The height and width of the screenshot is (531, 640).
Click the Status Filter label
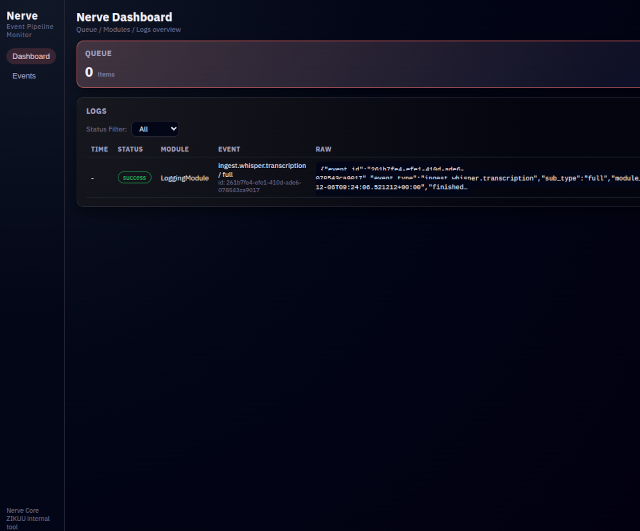tap(106, 129)
